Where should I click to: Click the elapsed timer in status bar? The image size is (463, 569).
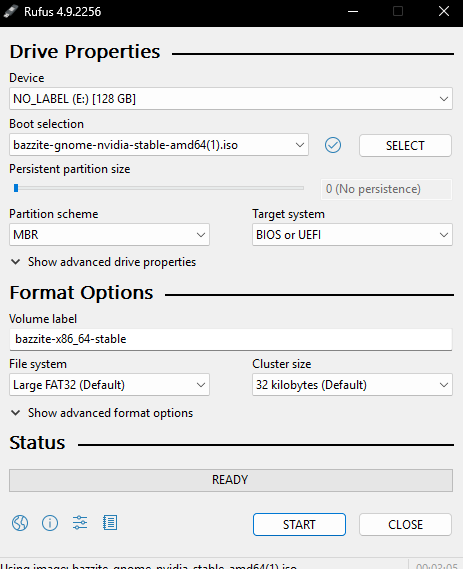(x=437, y=565)
